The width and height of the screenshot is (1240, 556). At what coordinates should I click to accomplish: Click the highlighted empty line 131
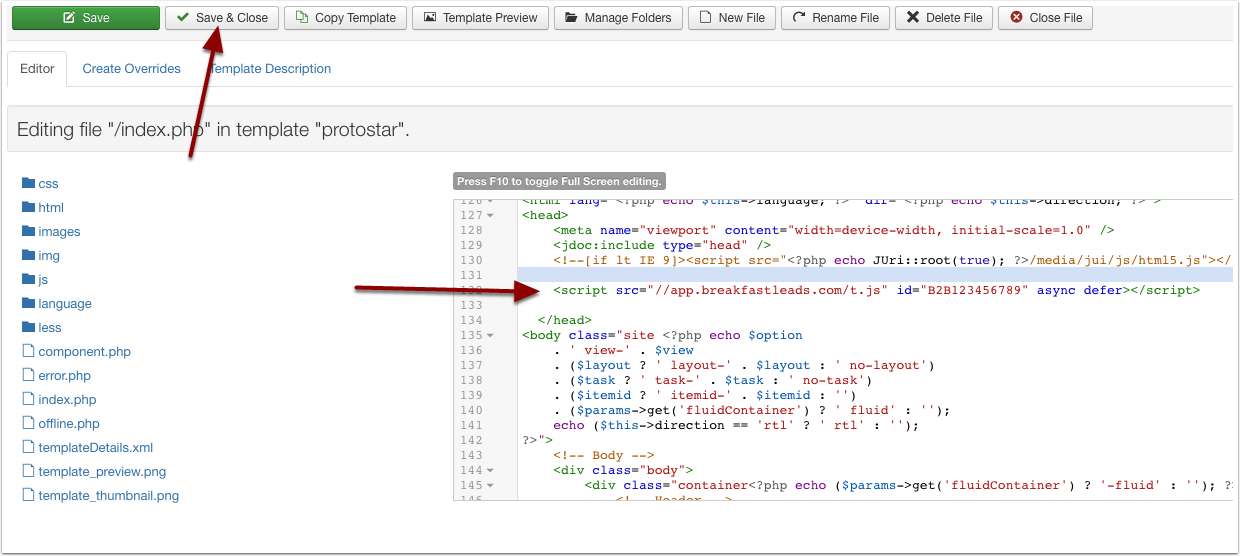[x=875, y=275]
